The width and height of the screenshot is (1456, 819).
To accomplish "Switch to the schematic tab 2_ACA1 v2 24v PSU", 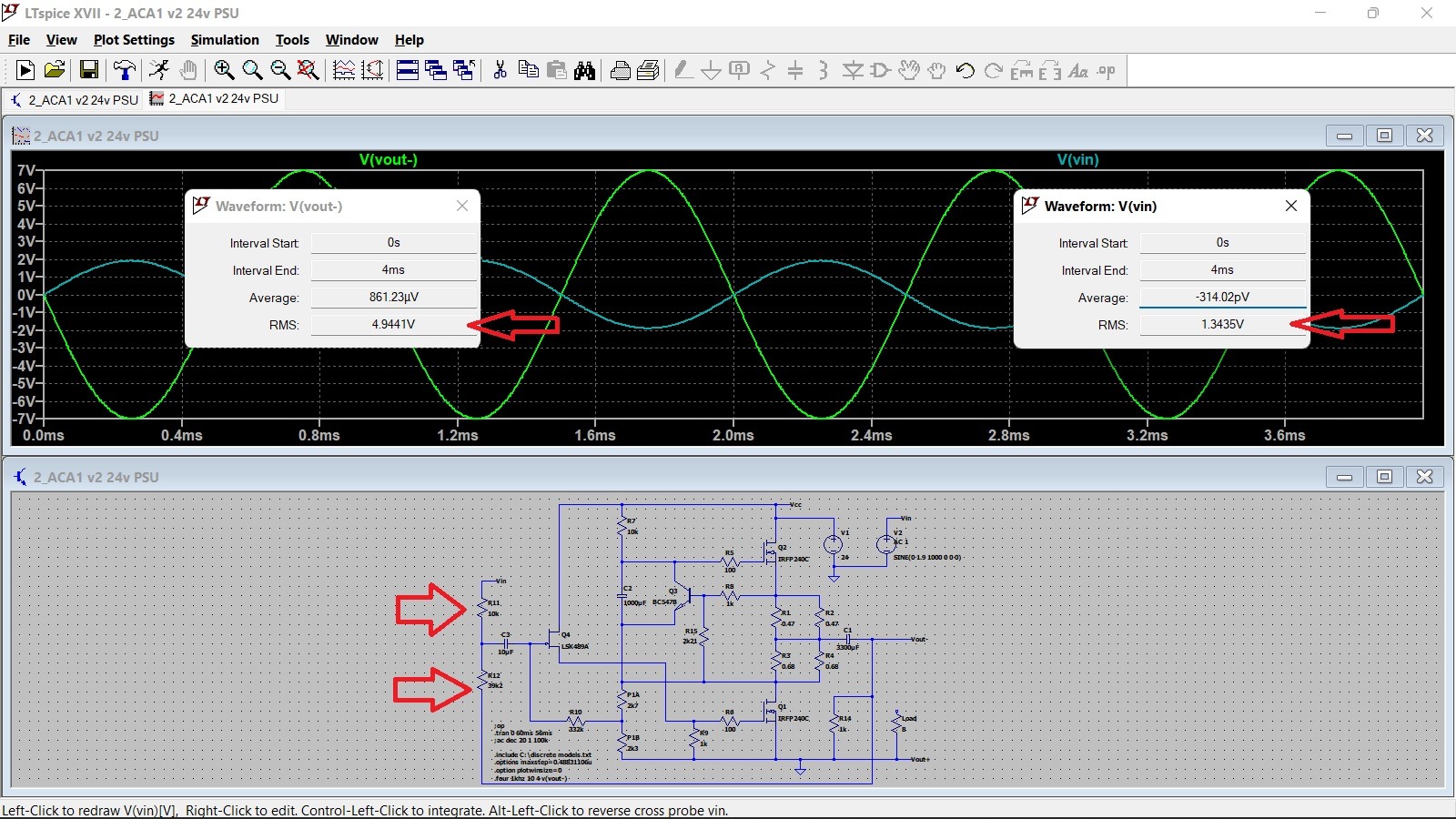I will pos(75,100).
